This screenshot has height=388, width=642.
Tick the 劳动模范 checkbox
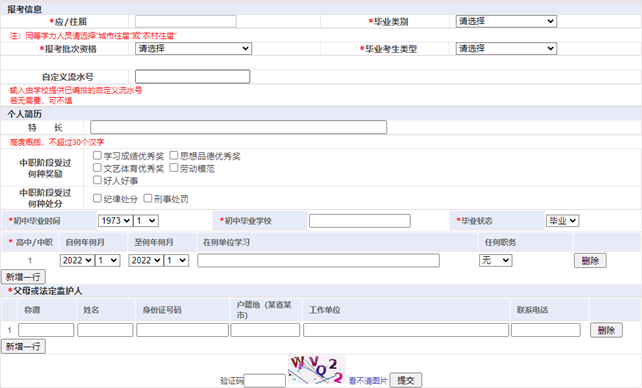[174, 168]
